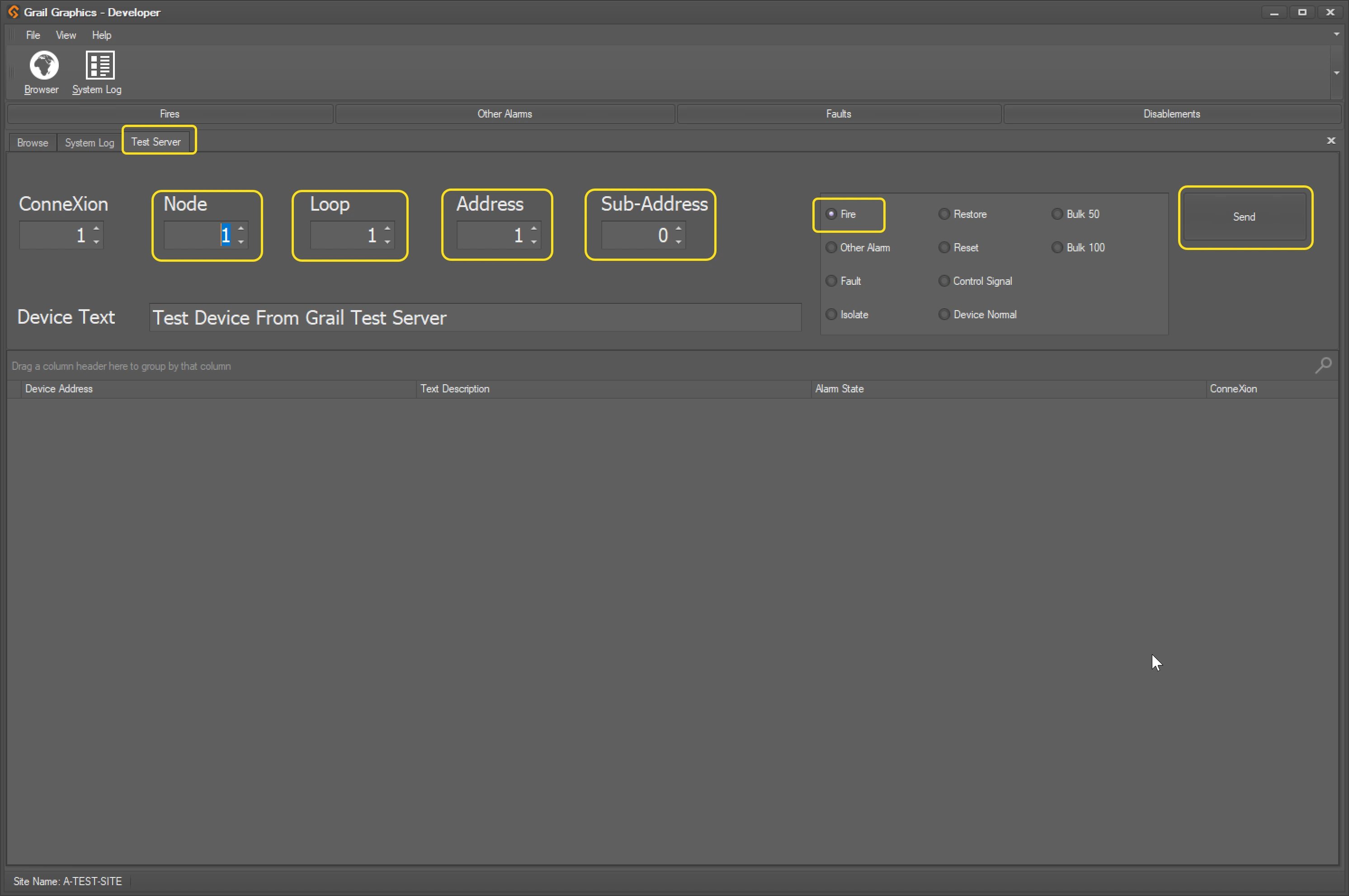1349x896 pixels.
Task: Switch to the Test Server tab
Action: [x=156, y=141]
